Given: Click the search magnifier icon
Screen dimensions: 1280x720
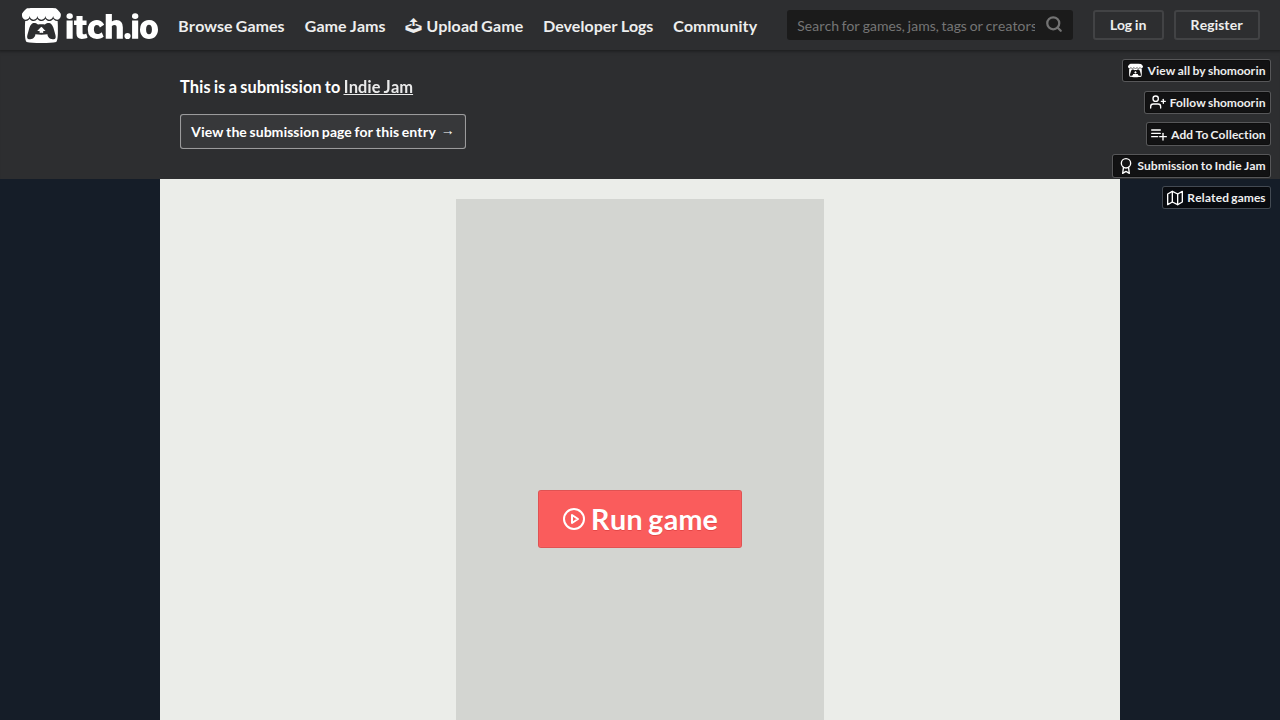Looking at the screenshot, I should pos(1054,25).
